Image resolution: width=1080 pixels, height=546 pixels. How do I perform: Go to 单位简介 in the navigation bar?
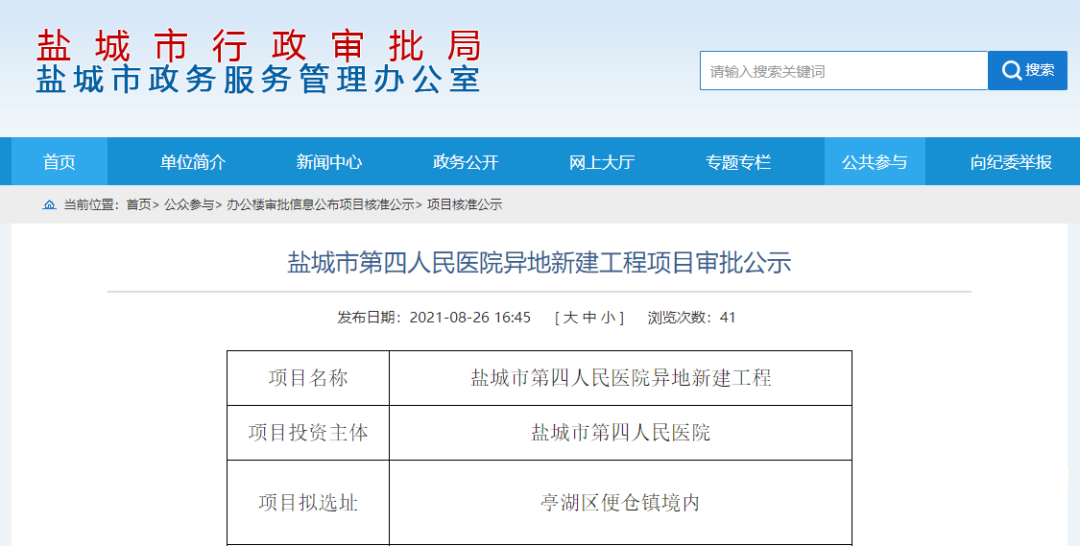(193, 162)
